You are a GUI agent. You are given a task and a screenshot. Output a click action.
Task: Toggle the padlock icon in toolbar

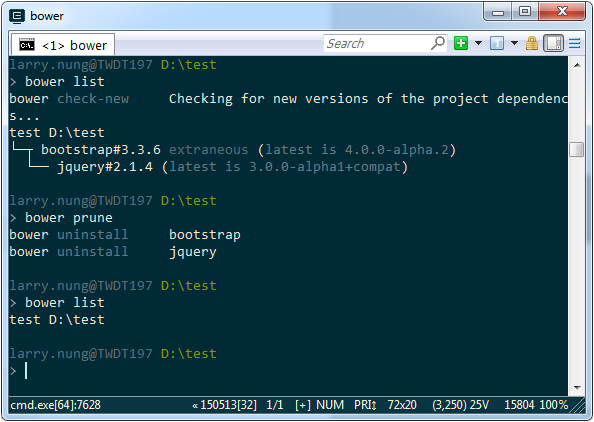pyautogui.click(x=531, y=43)
